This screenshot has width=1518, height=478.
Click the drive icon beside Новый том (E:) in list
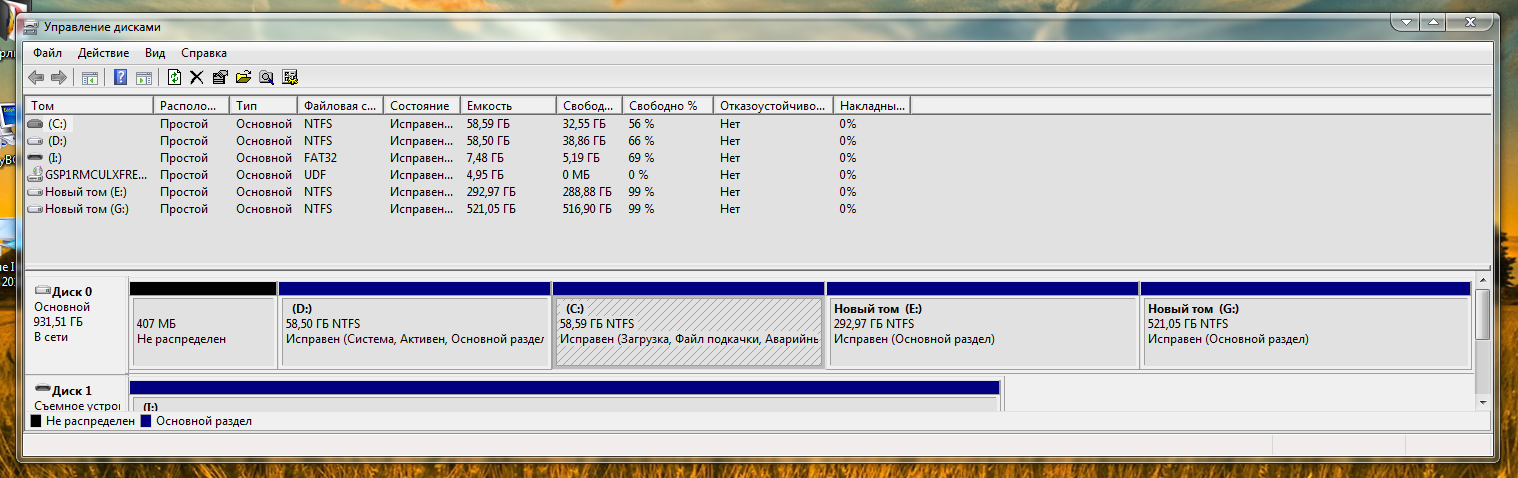coord(36,192)
